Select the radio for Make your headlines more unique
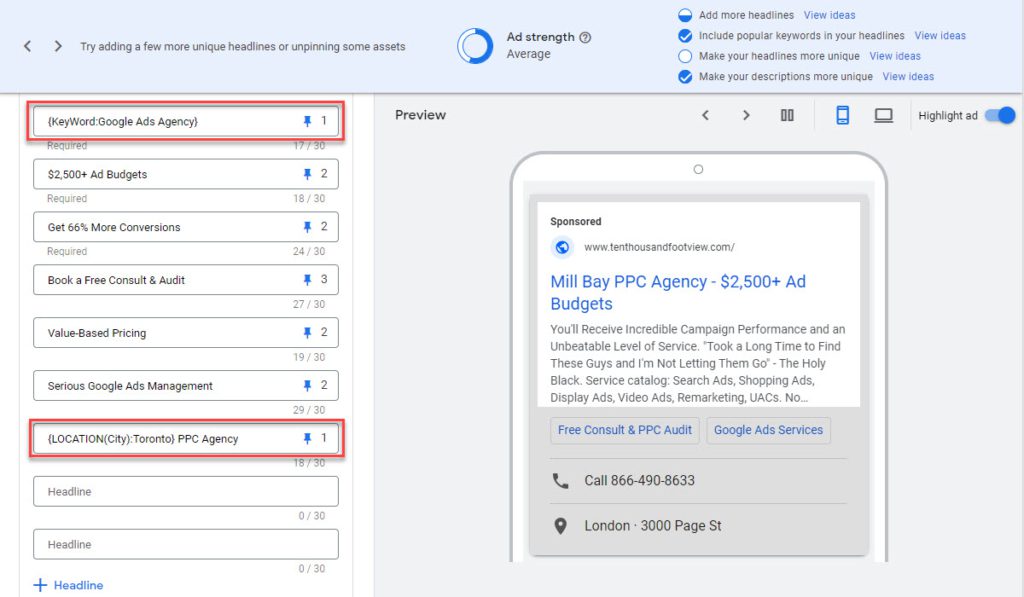Viewport: 1024px width, 597px height. [x=684, y=56]
